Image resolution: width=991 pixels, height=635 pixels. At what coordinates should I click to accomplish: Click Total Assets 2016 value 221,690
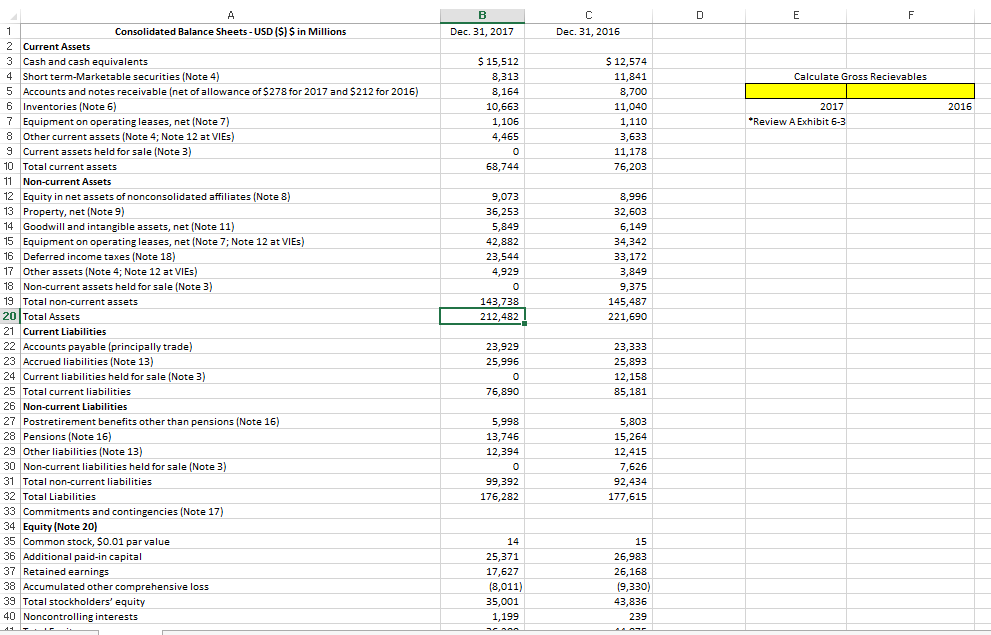[x=588, y=317]
